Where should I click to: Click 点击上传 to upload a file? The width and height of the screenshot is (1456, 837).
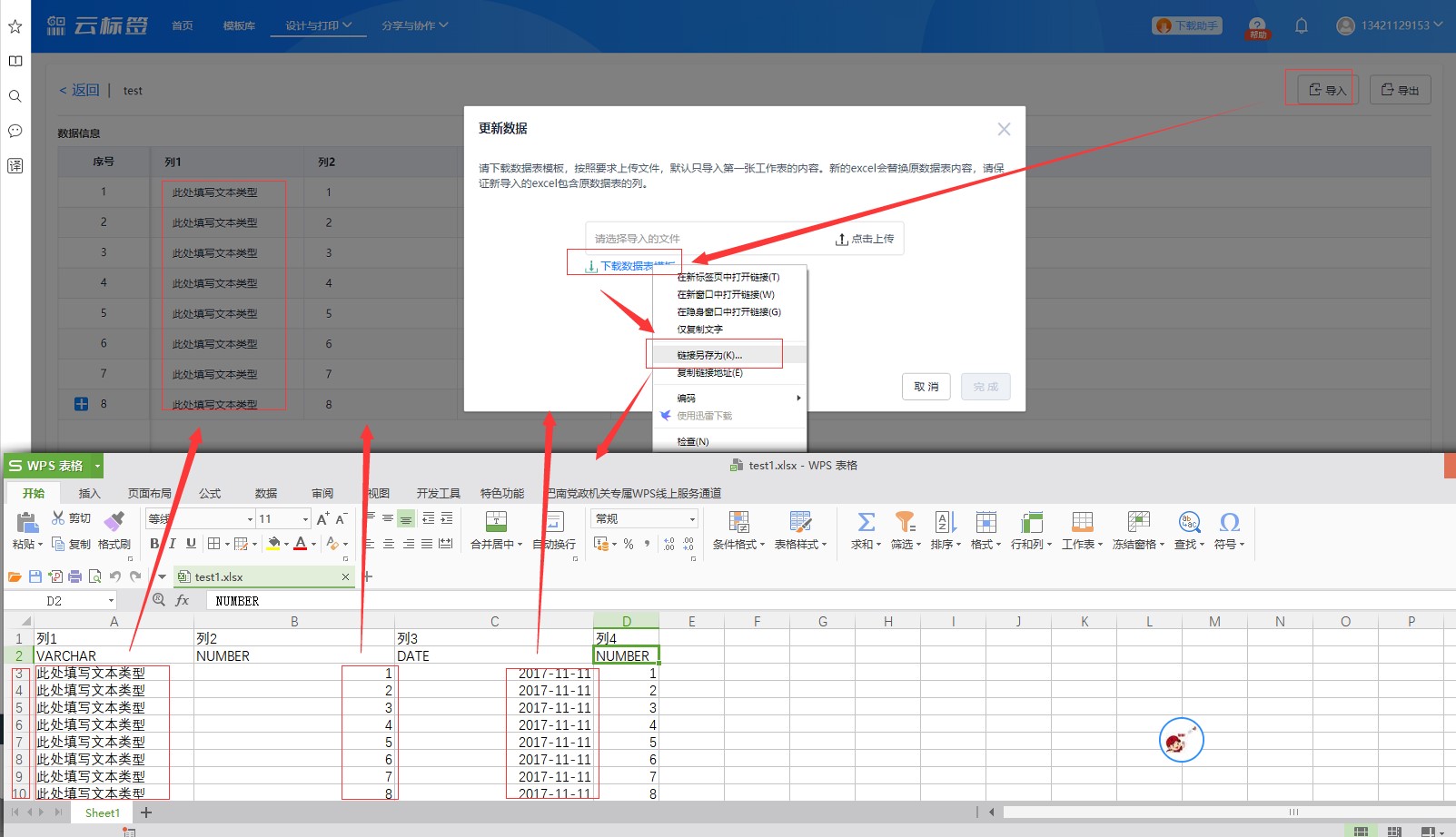pyautogui.click(x=865, y=239)
